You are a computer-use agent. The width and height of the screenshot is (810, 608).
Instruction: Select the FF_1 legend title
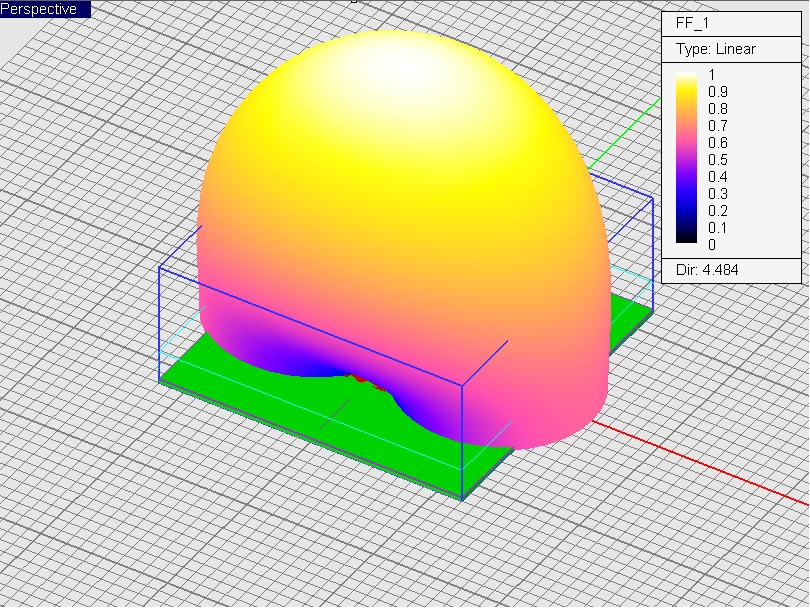[x=692, y=23]
